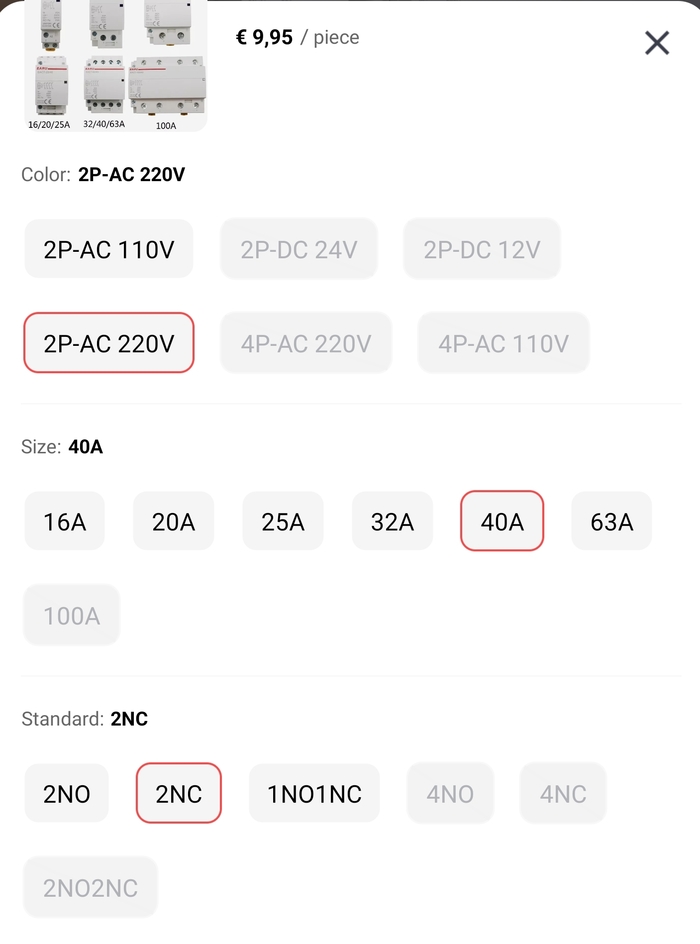
Task: Select the 16A size
Action: (65, 521)
